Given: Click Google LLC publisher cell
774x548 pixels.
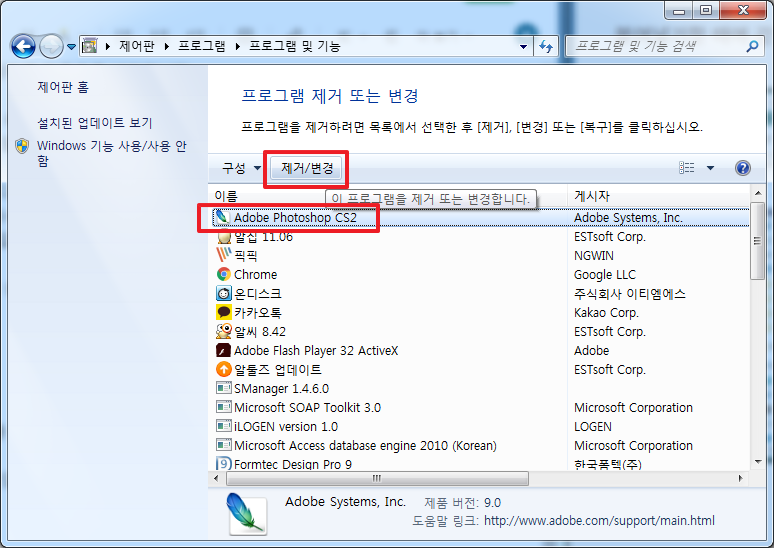Looking at the screenshot, I should (605, 274).
